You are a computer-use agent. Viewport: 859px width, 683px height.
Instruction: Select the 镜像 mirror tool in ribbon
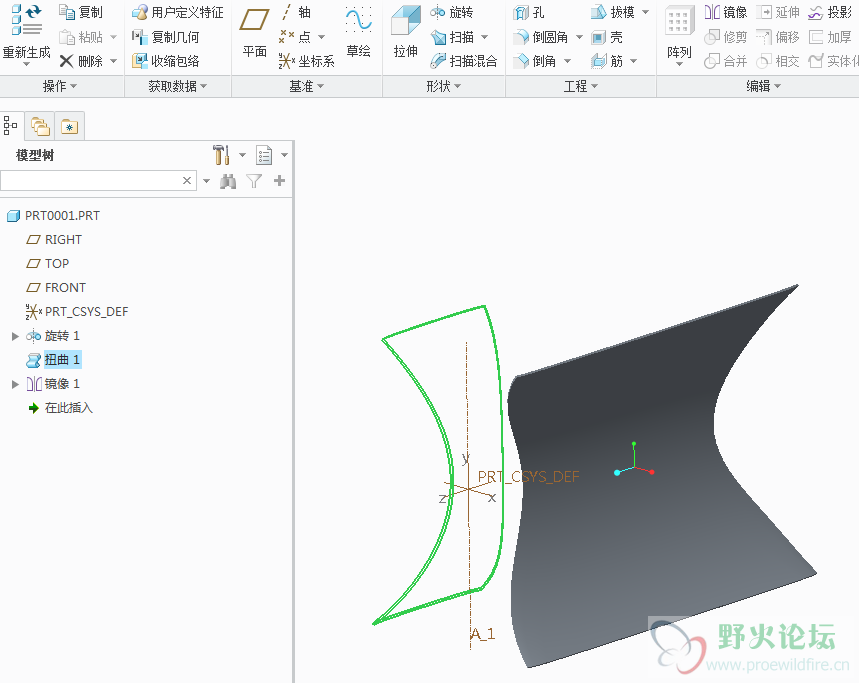click(726, 12)
